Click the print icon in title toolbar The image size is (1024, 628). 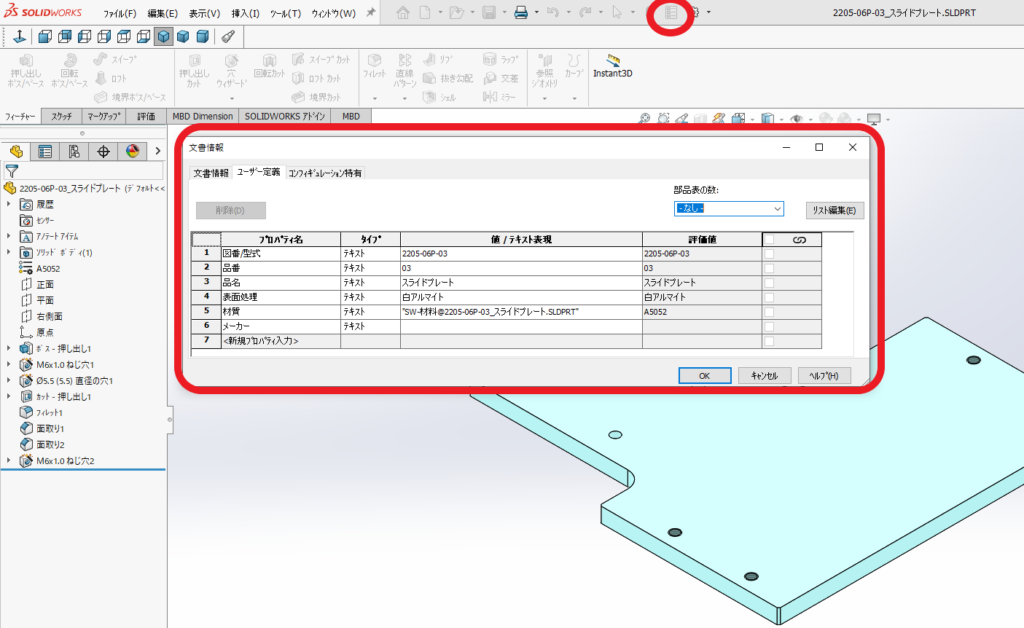520,13
